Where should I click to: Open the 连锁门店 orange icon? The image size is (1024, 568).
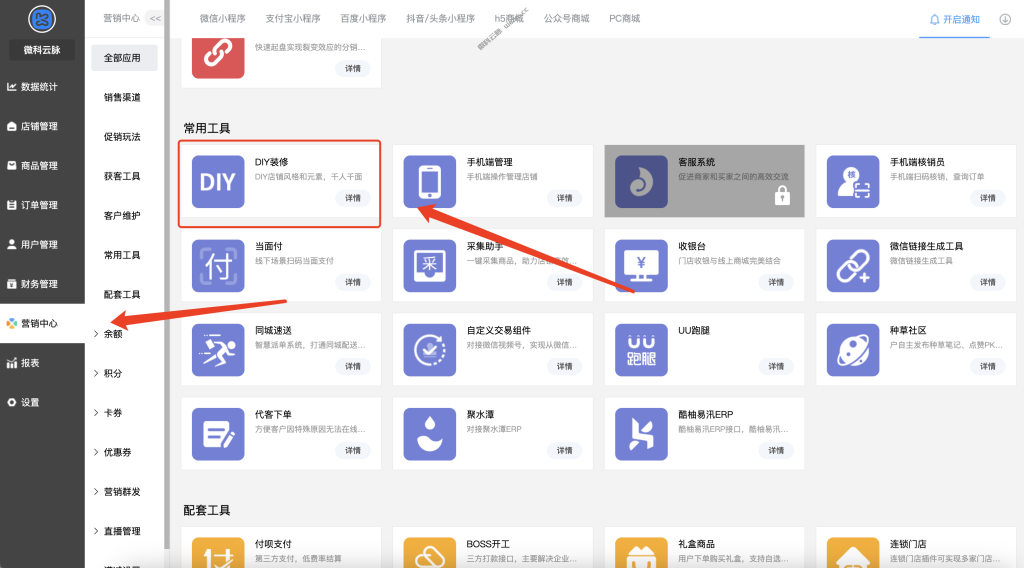853,553
